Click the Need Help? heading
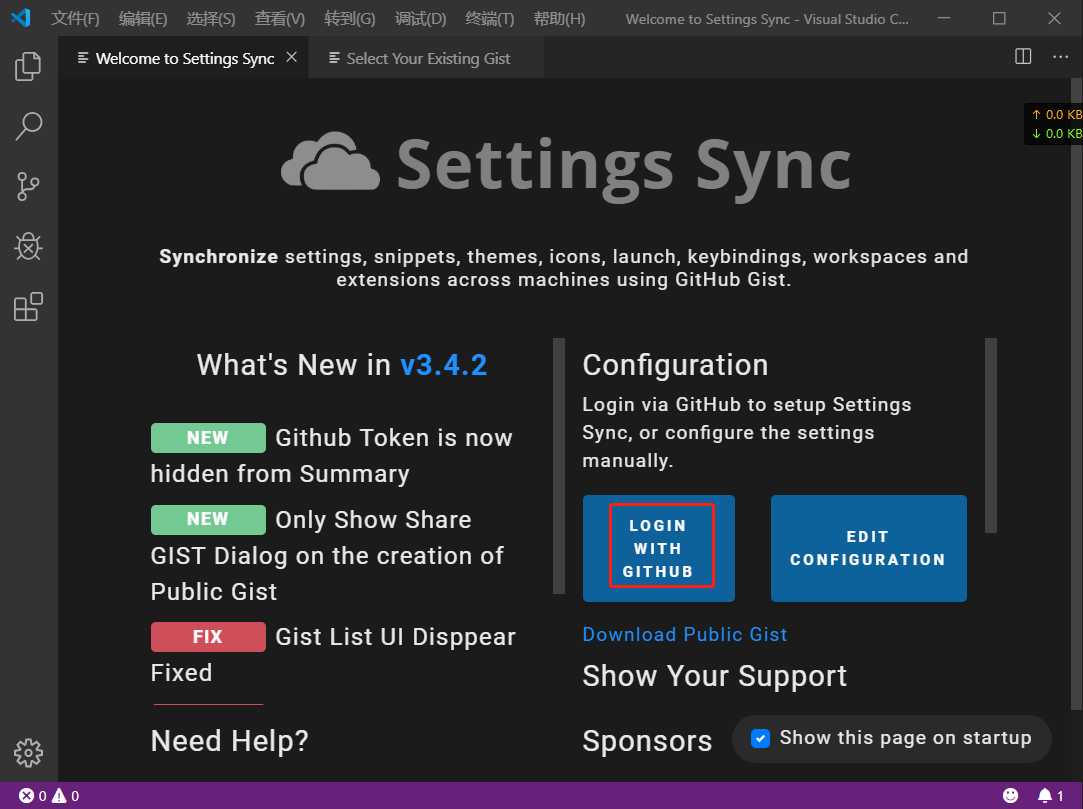The image size is (1083, 809). (x=229, y=741)
